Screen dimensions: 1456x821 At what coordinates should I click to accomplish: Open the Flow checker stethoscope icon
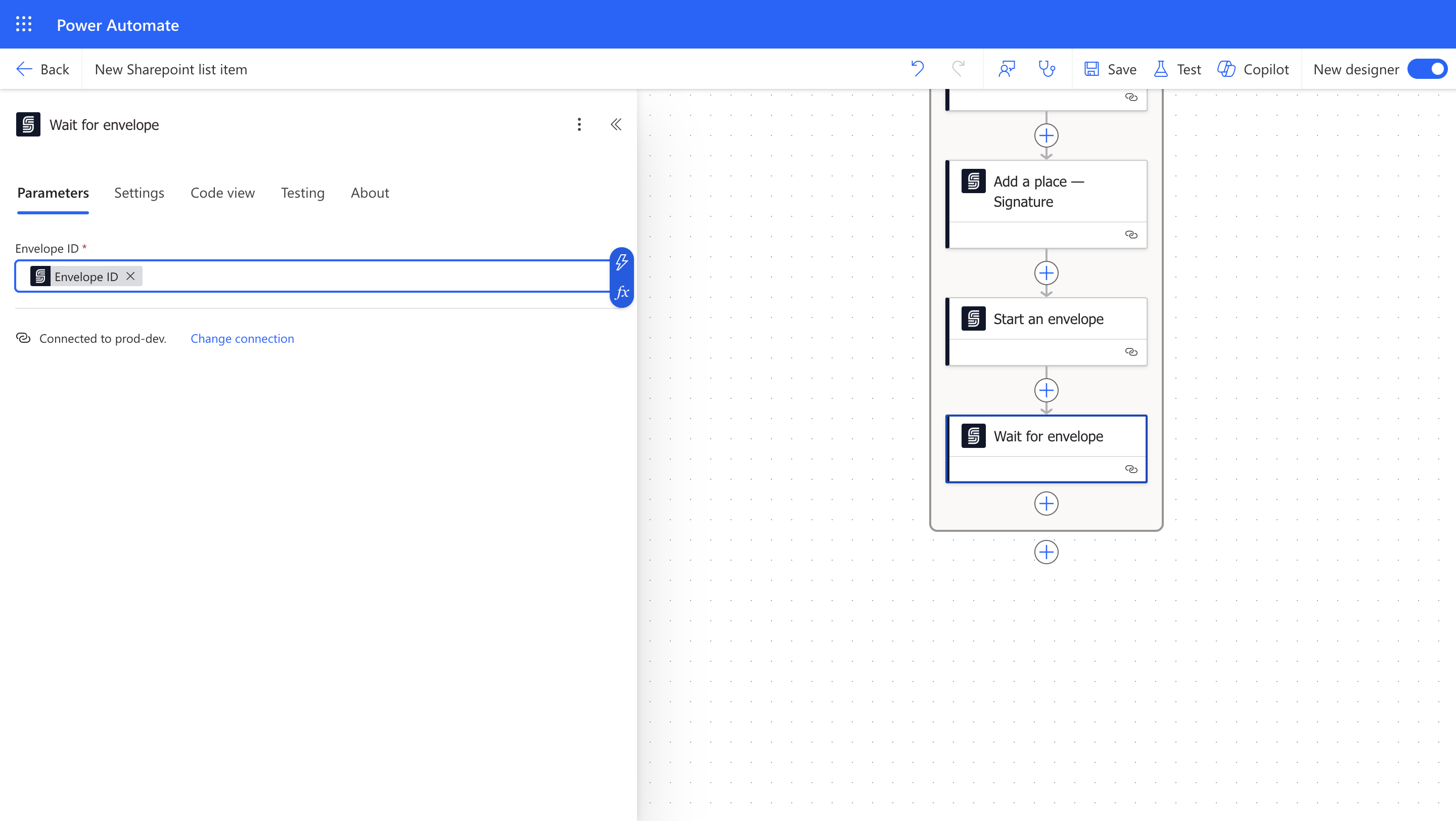pos(1047,69)
